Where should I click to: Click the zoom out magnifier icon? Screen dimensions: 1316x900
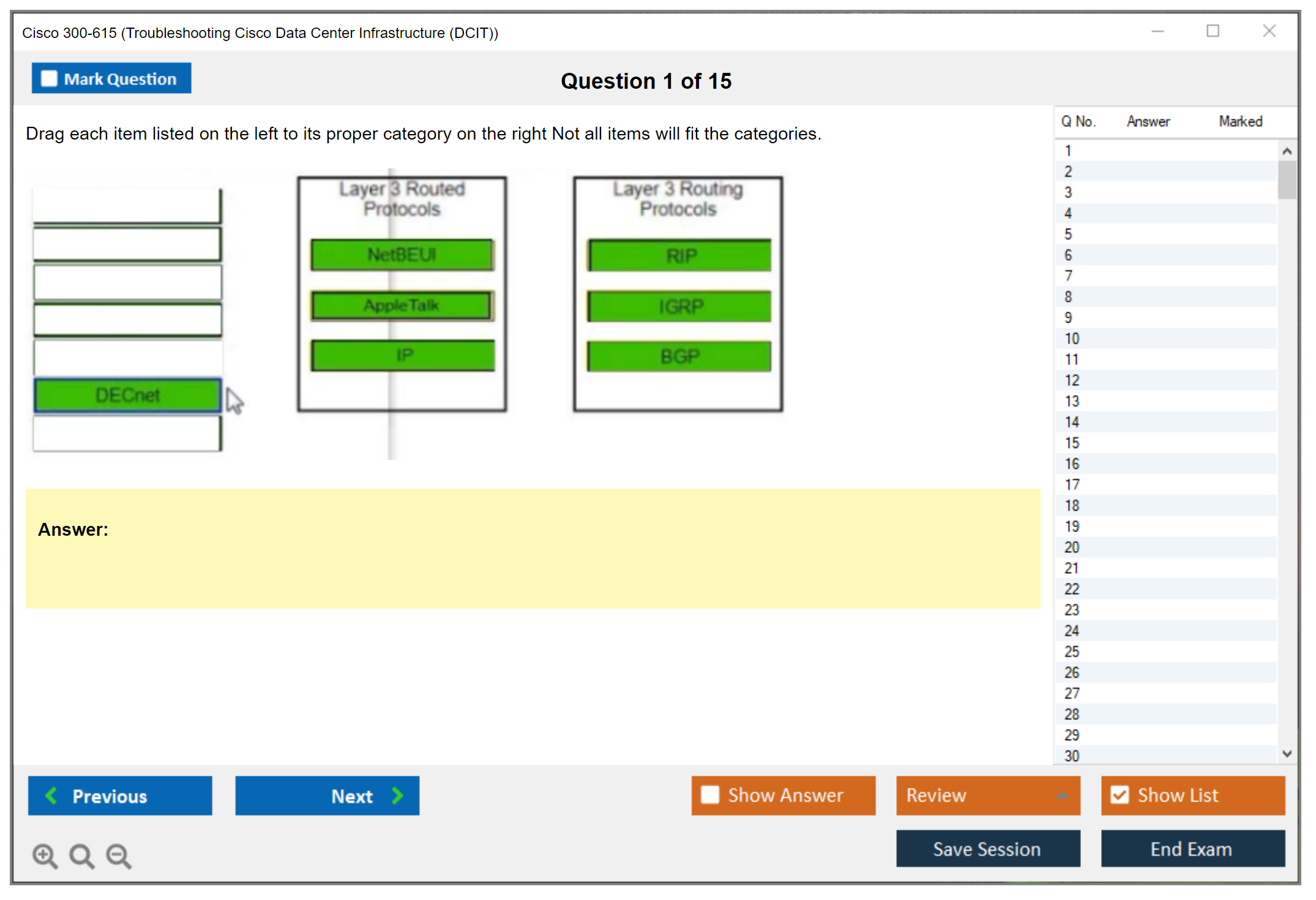(x=119, y=855)
